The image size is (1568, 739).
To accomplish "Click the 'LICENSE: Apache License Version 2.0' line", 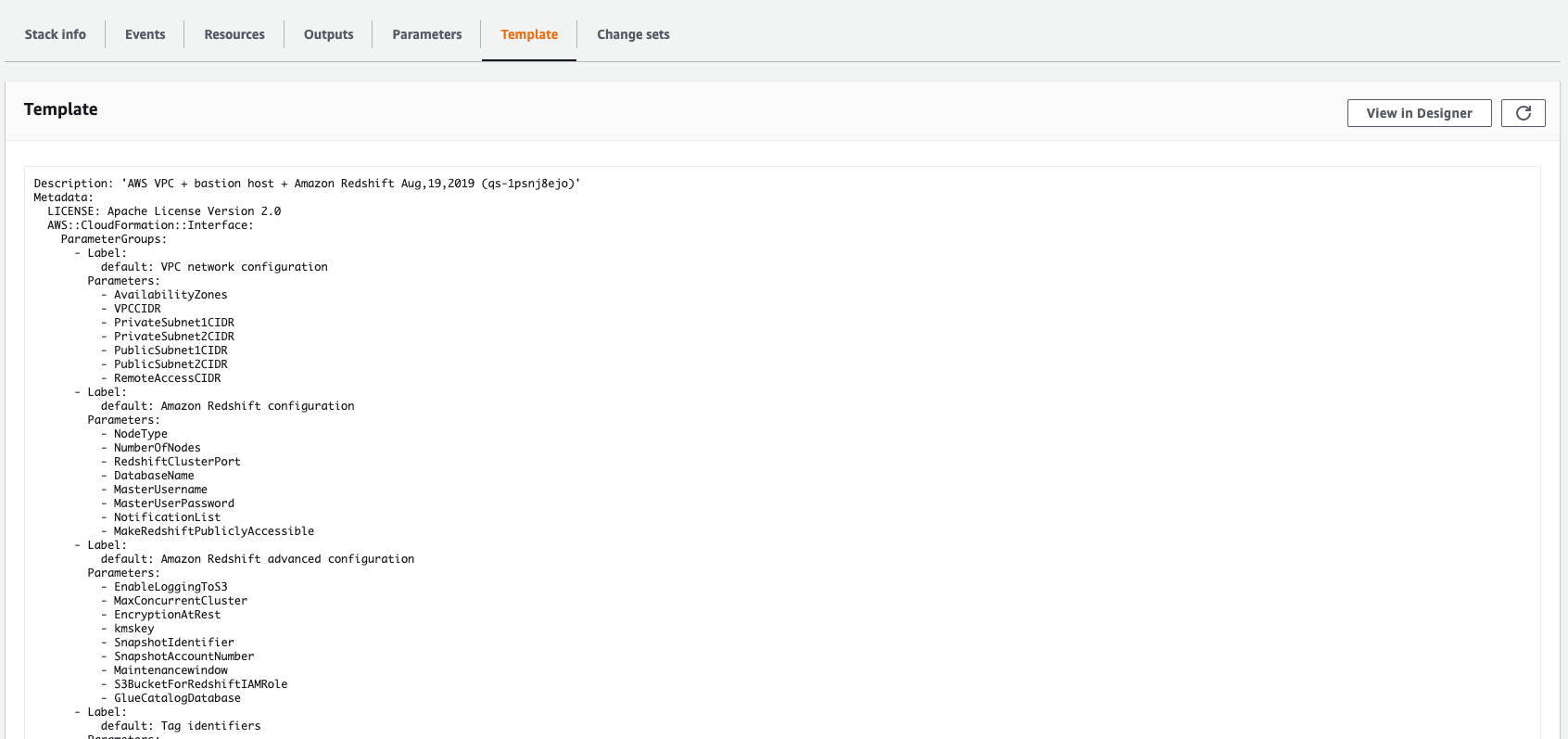I will click(x=164, y=211).
